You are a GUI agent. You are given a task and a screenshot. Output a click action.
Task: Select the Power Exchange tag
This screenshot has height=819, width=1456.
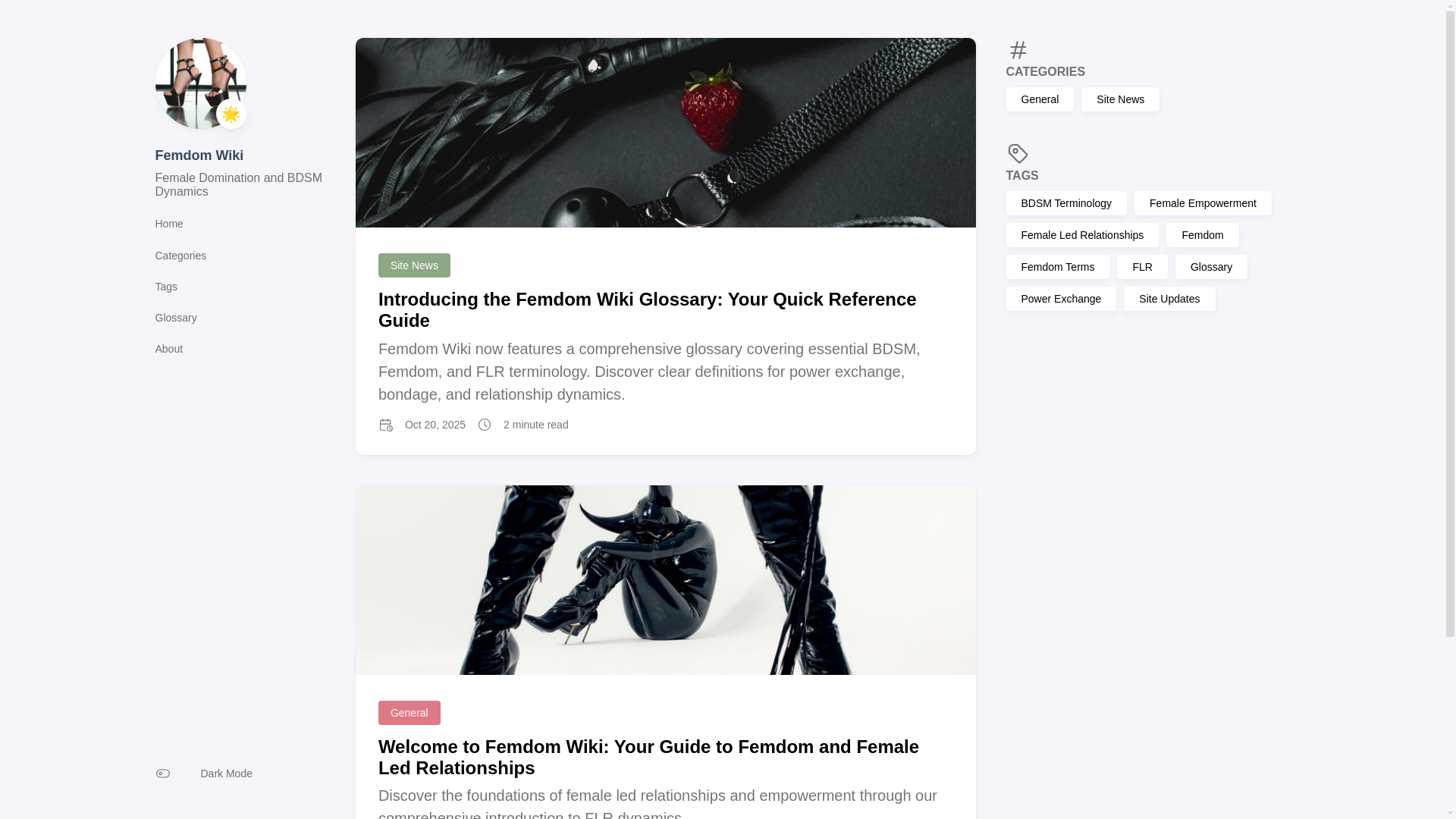(1061, 299)
